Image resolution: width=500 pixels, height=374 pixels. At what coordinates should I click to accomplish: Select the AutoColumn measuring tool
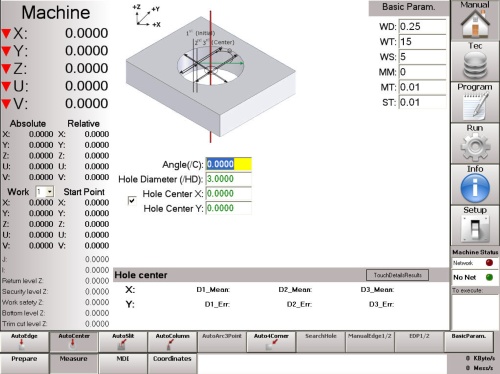(x=172, y=342)
